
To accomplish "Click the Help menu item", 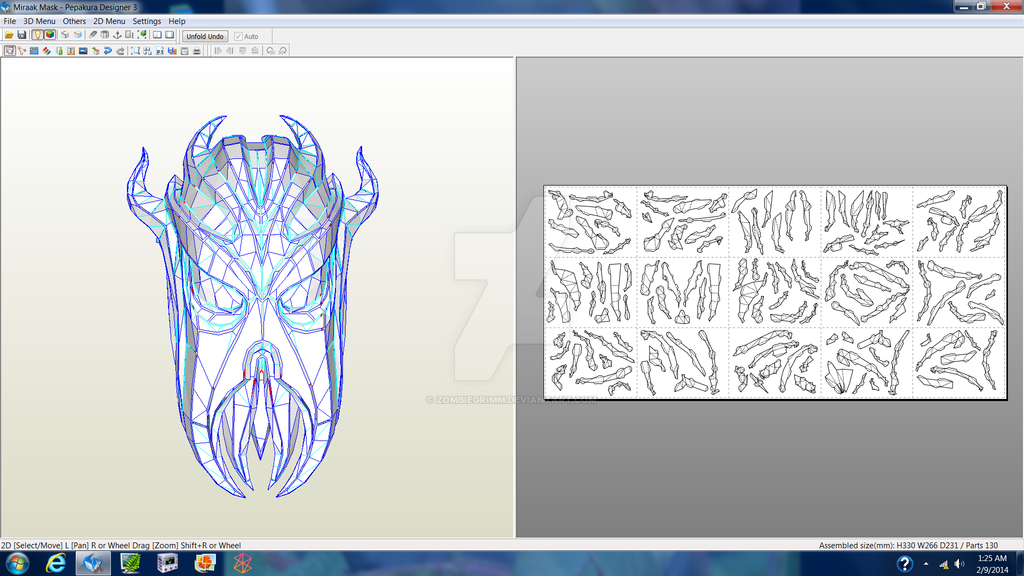I will (177, 21).
